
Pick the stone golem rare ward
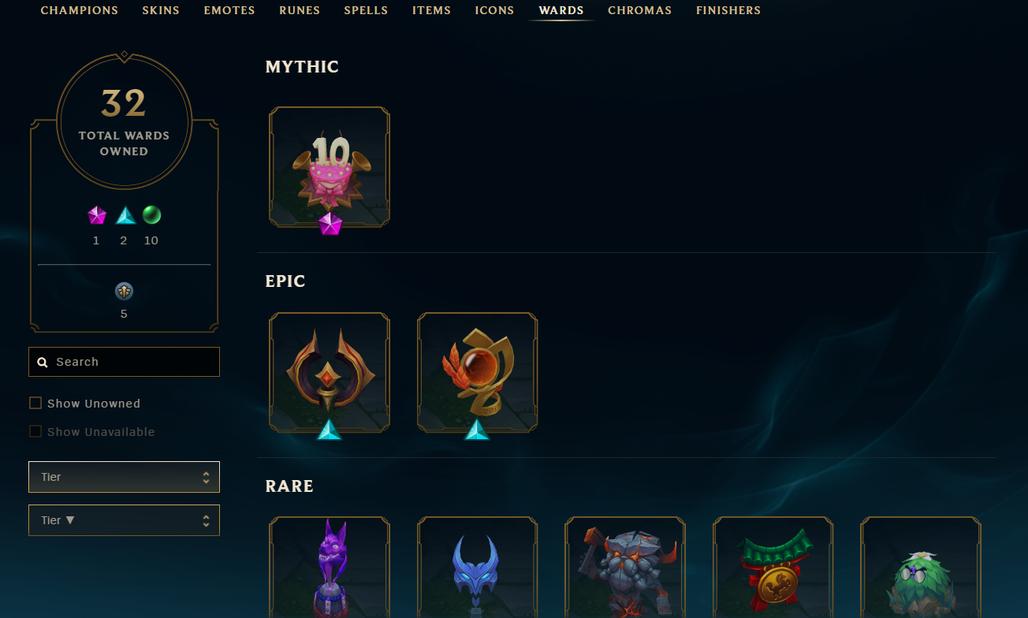coord(625,568)
